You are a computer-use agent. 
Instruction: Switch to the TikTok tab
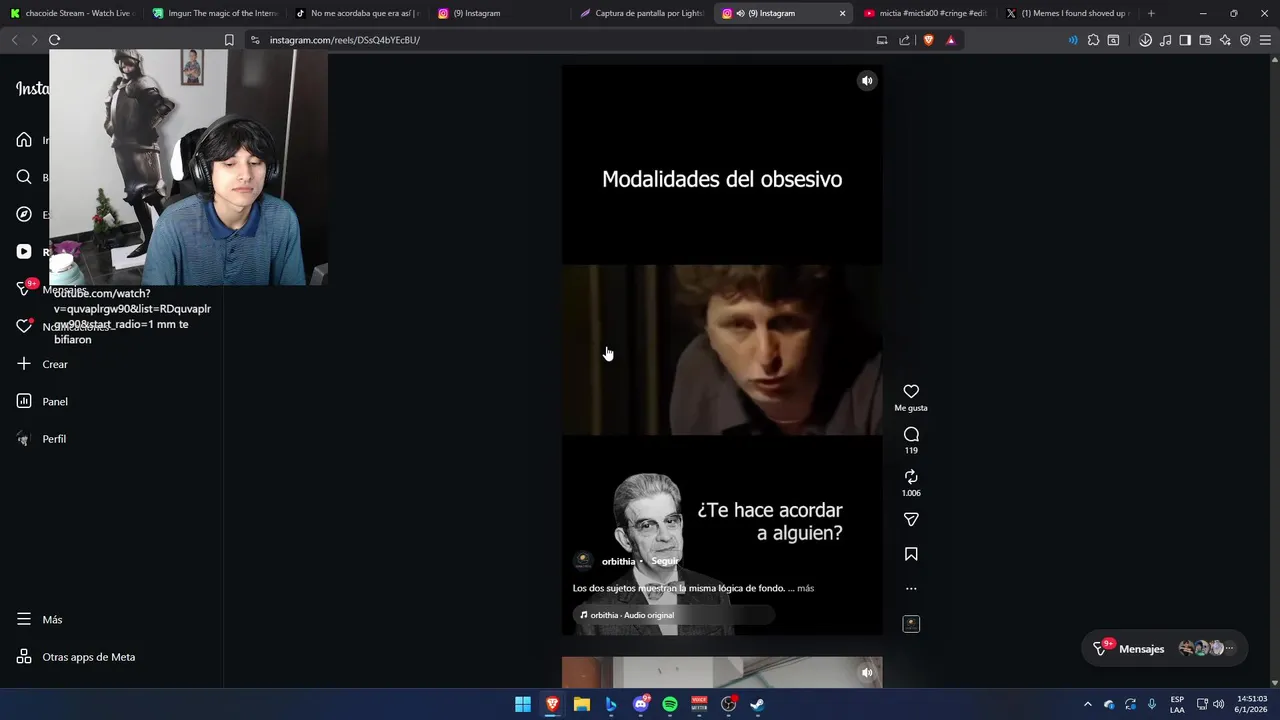pos(358,13)
